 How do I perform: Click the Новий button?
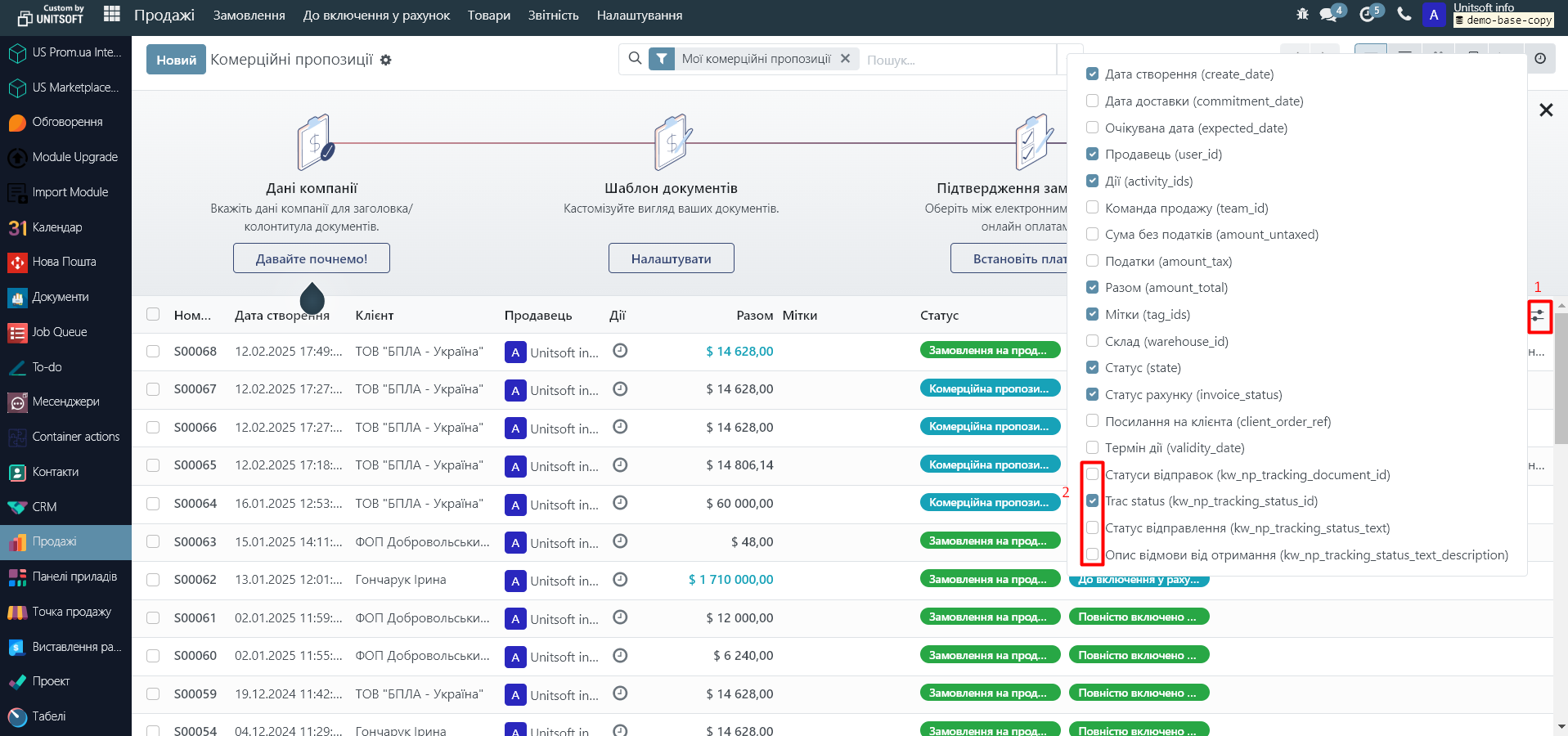point(176,60)
